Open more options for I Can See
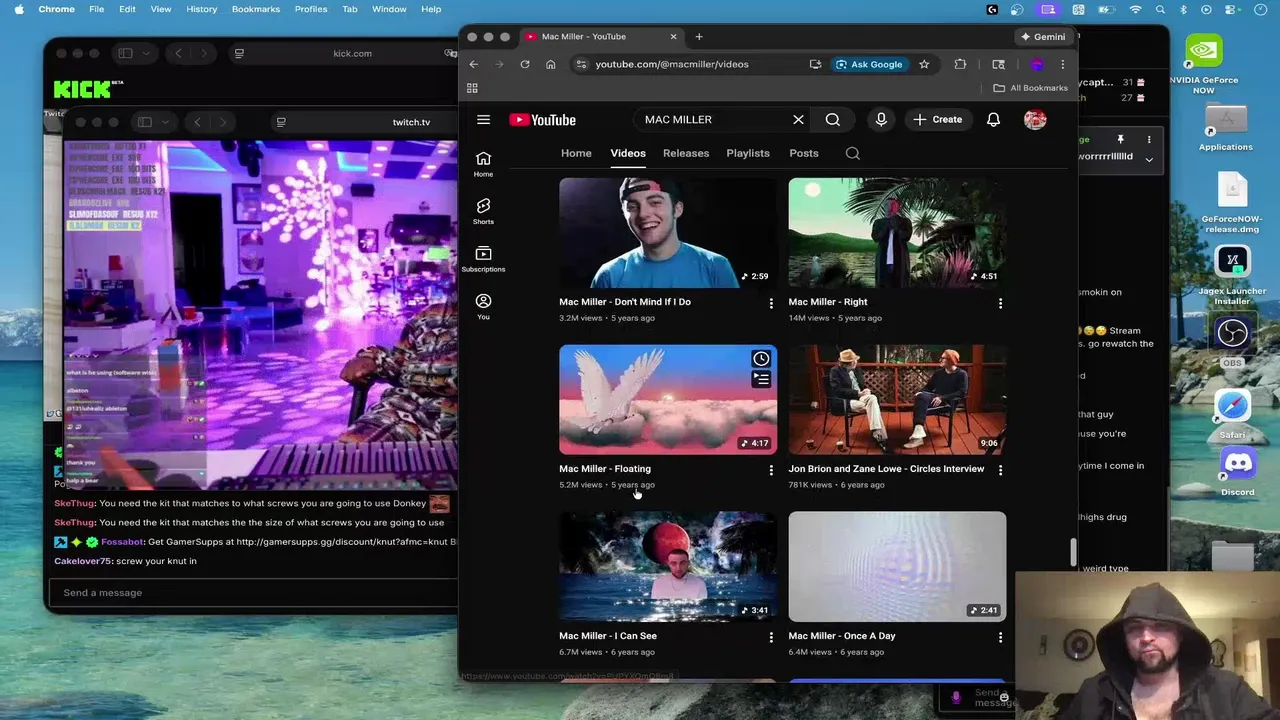1280x720 pixels. [x=771, y=637]
